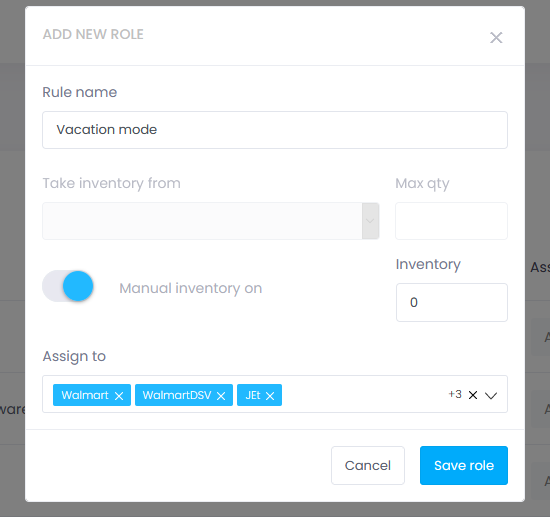Remove the WalmartDSV tag
550x517 pixels.
[x=221, y=396]
